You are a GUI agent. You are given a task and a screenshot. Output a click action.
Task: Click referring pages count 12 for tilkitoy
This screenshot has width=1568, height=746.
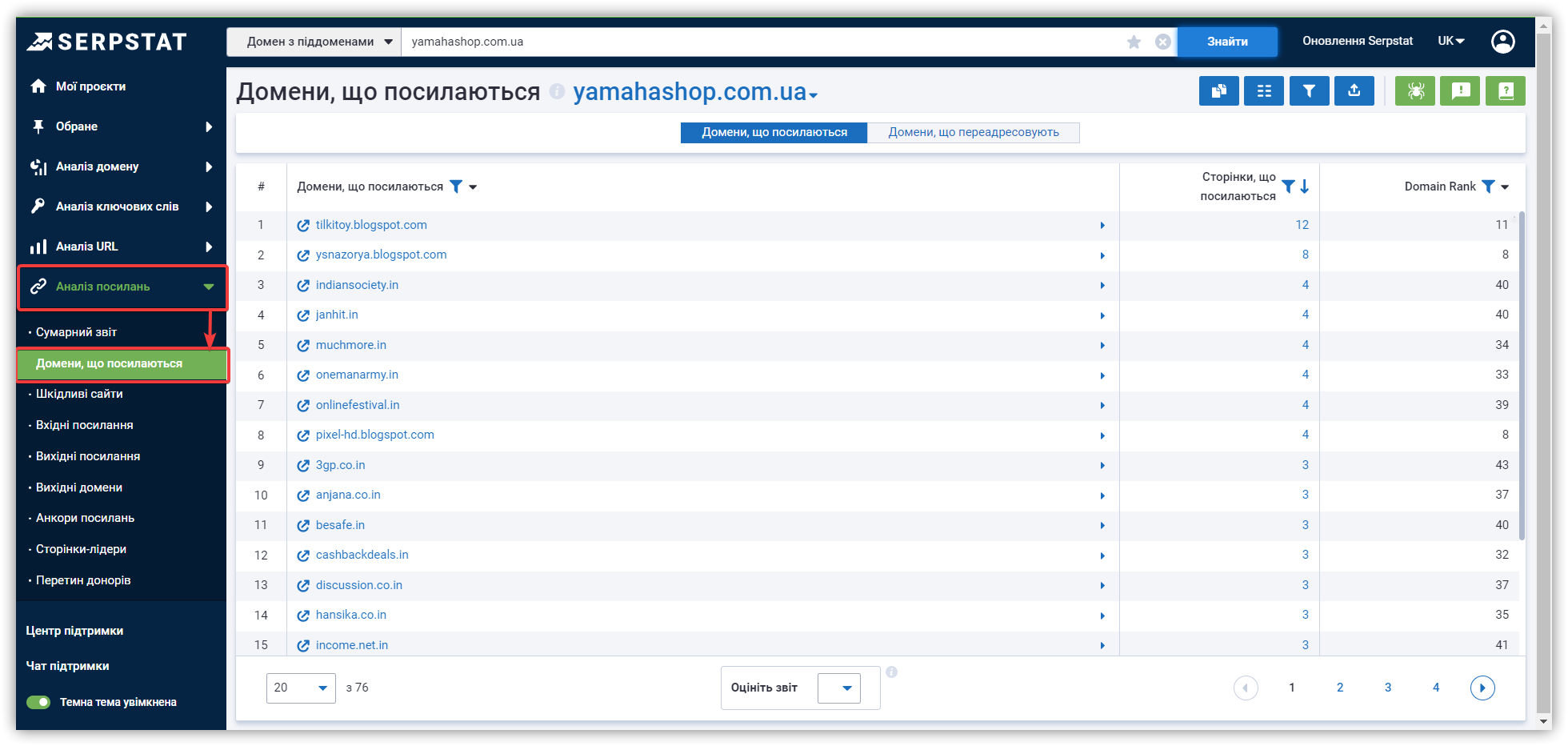(x=1302, y=225)
